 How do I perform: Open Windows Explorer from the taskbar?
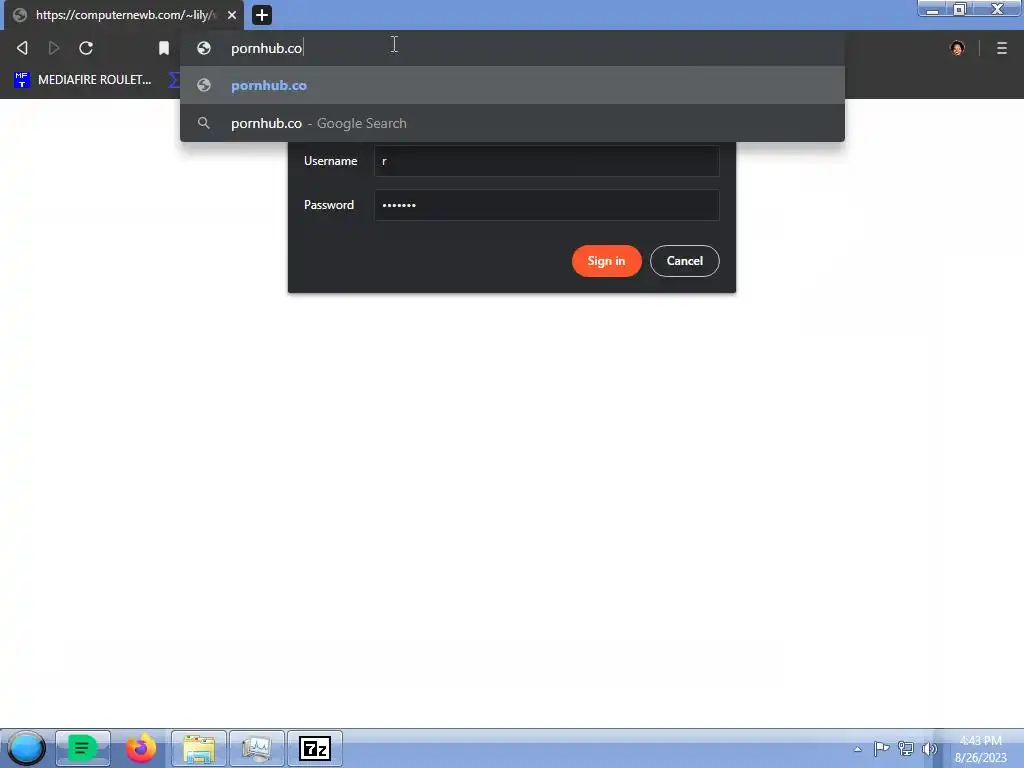[199, 748]
